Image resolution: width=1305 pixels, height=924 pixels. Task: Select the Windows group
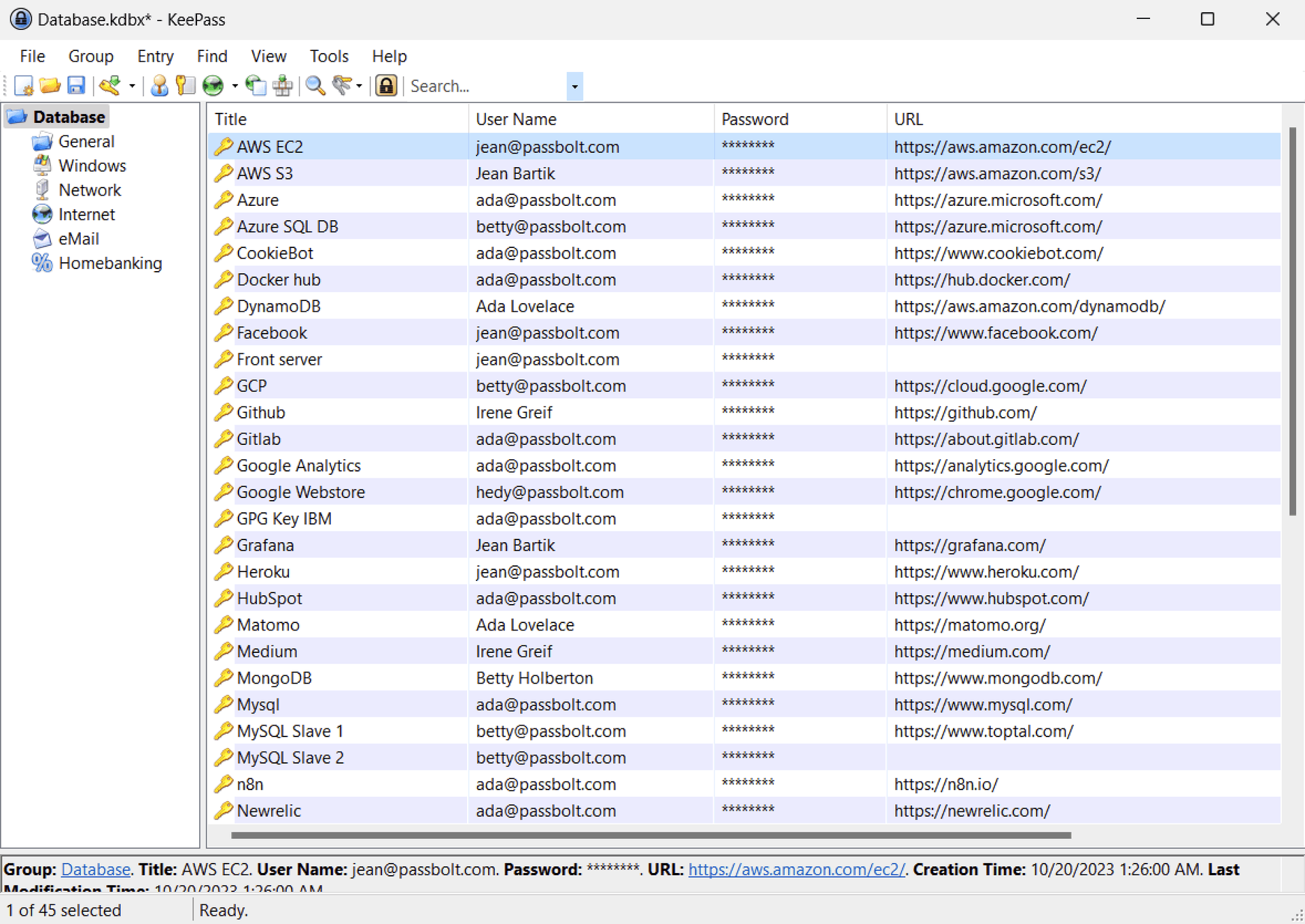(92, 166)
